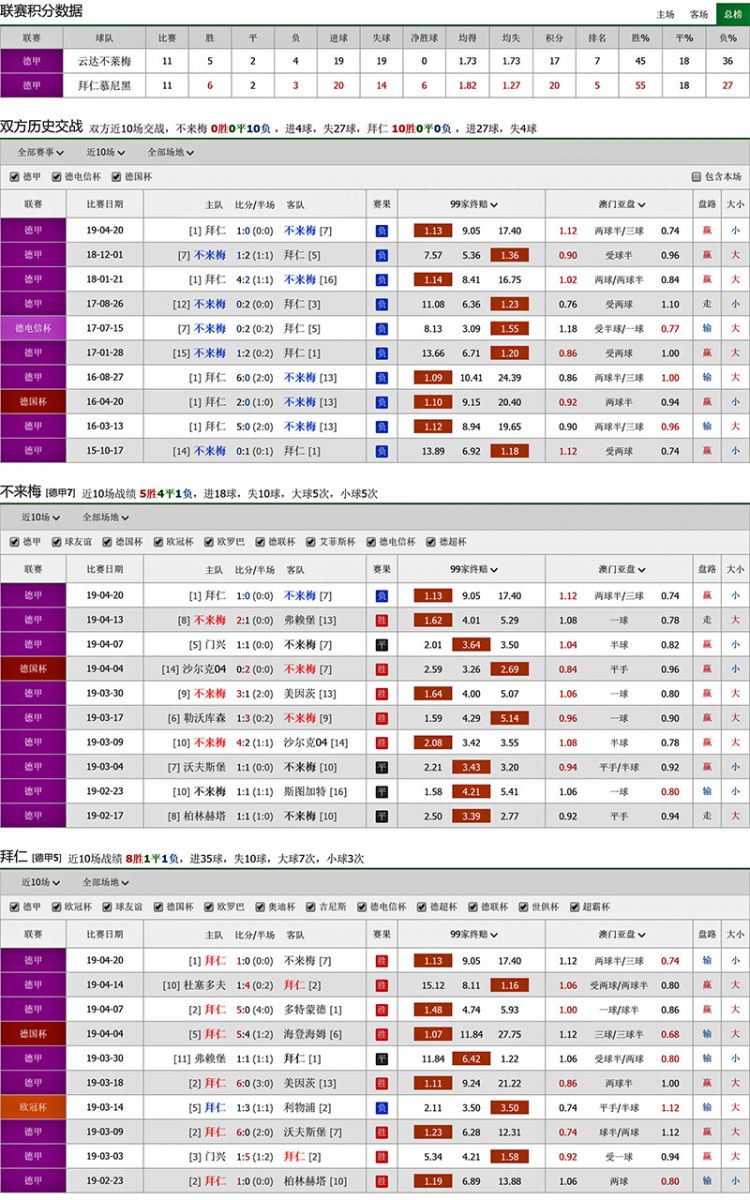Open the blue 不来梅 link in the 17-01-28 row
This screenshot has height=1200, width=750.
pyautogui.click(x=210, y=353)
